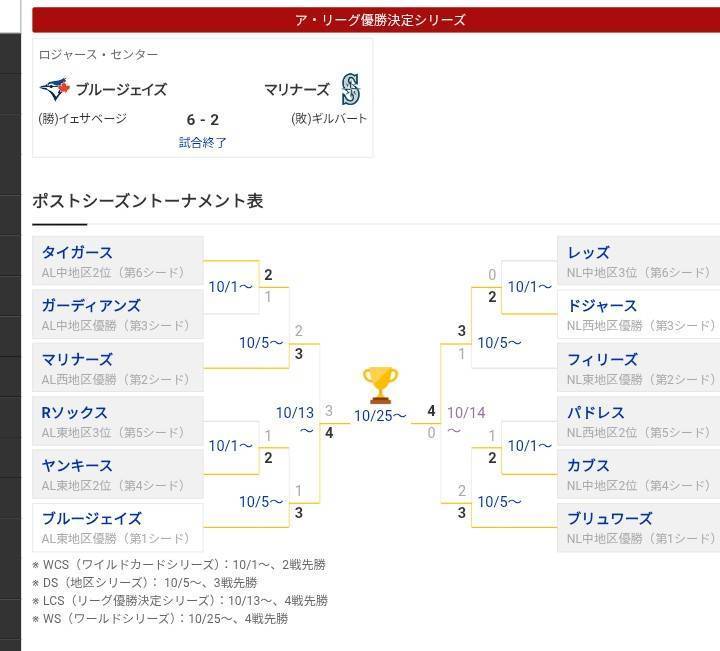Click the 10/13 ALCS date link
720x651 pixels.
295,413
